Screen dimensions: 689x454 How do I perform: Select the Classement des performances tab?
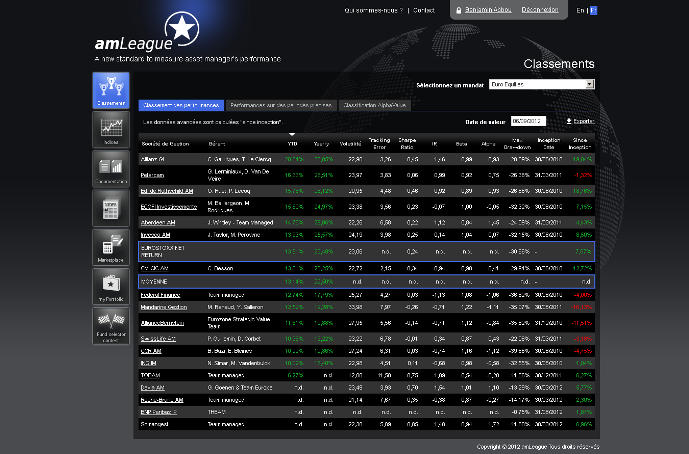[181, 105]
